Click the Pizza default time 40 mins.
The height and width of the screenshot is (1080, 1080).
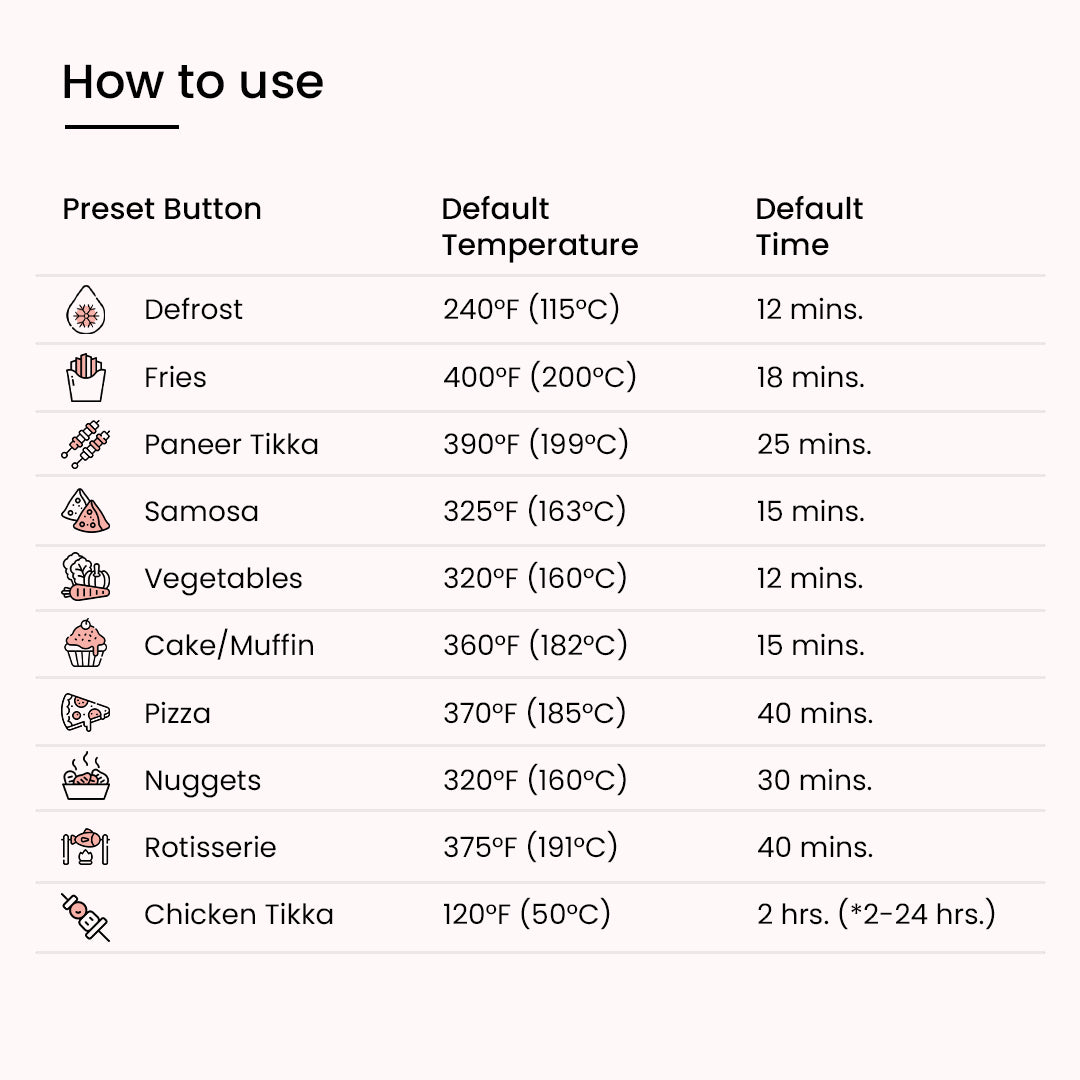coord(815,713)
